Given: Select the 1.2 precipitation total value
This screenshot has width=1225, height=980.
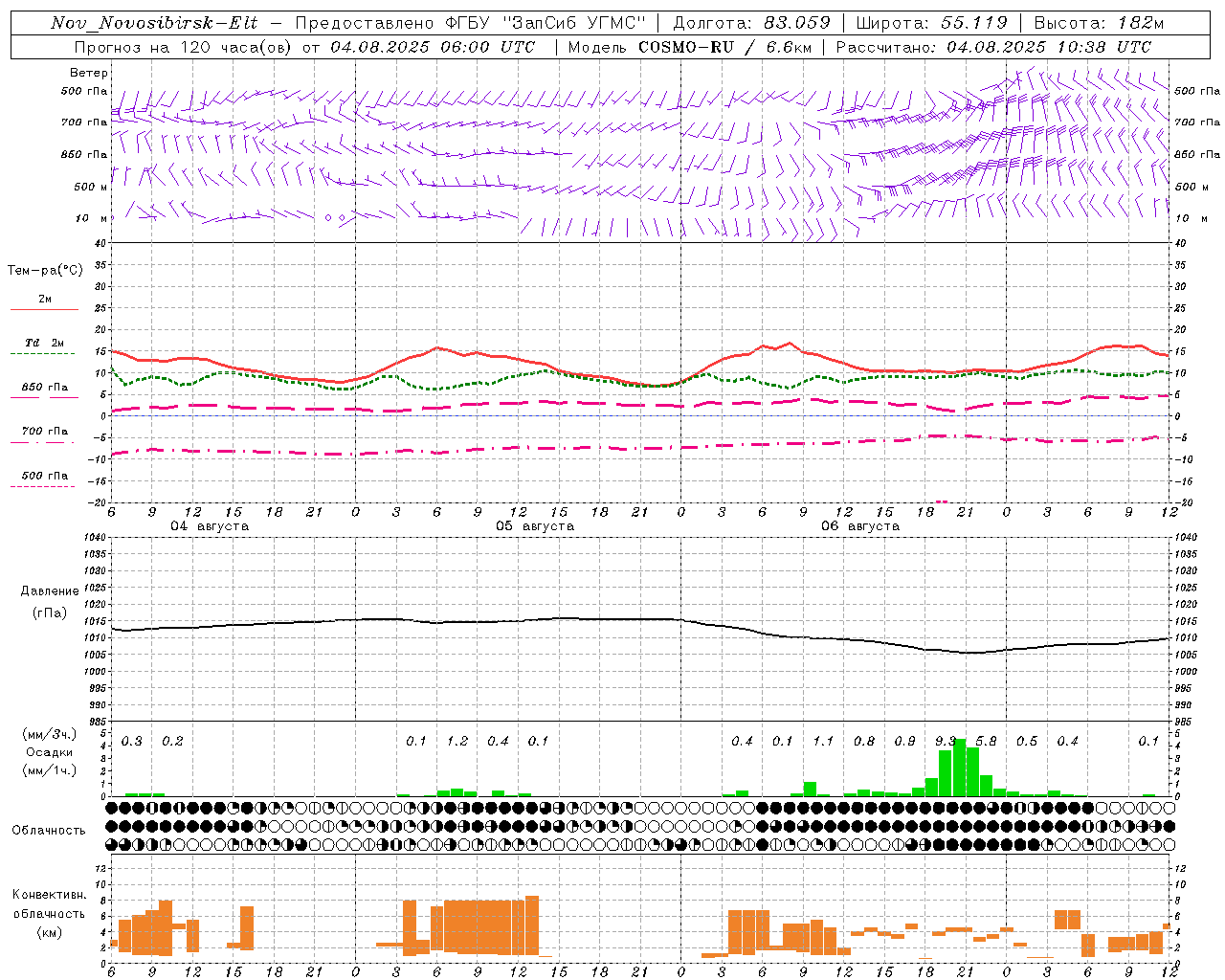Looking at the screenshot, I should 457,742.
